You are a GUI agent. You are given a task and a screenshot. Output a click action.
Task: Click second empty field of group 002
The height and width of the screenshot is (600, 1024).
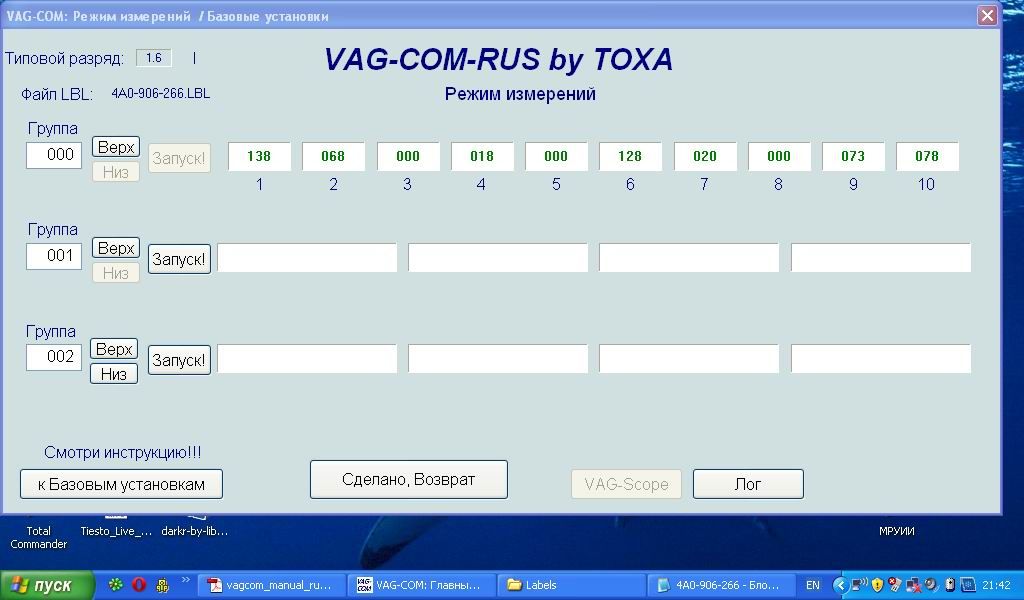coord(498,359)
